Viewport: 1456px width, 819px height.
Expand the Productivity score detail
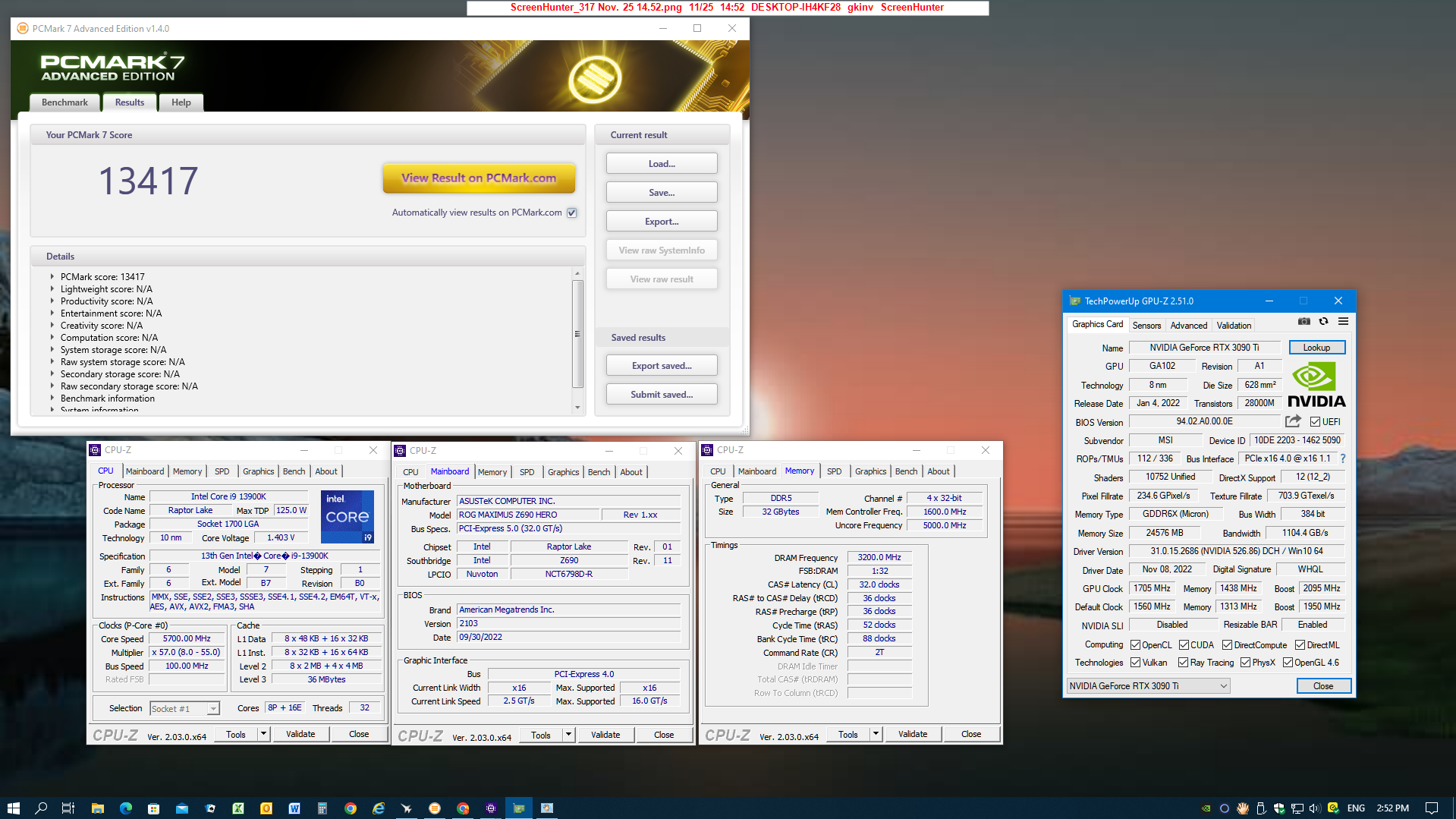tap(52, 301)
